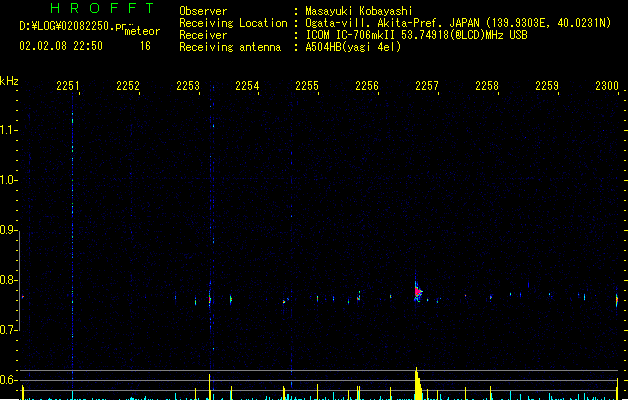629x400 pixels.
Task: Click the echo spot just after 2253
Action: (209, 299)
